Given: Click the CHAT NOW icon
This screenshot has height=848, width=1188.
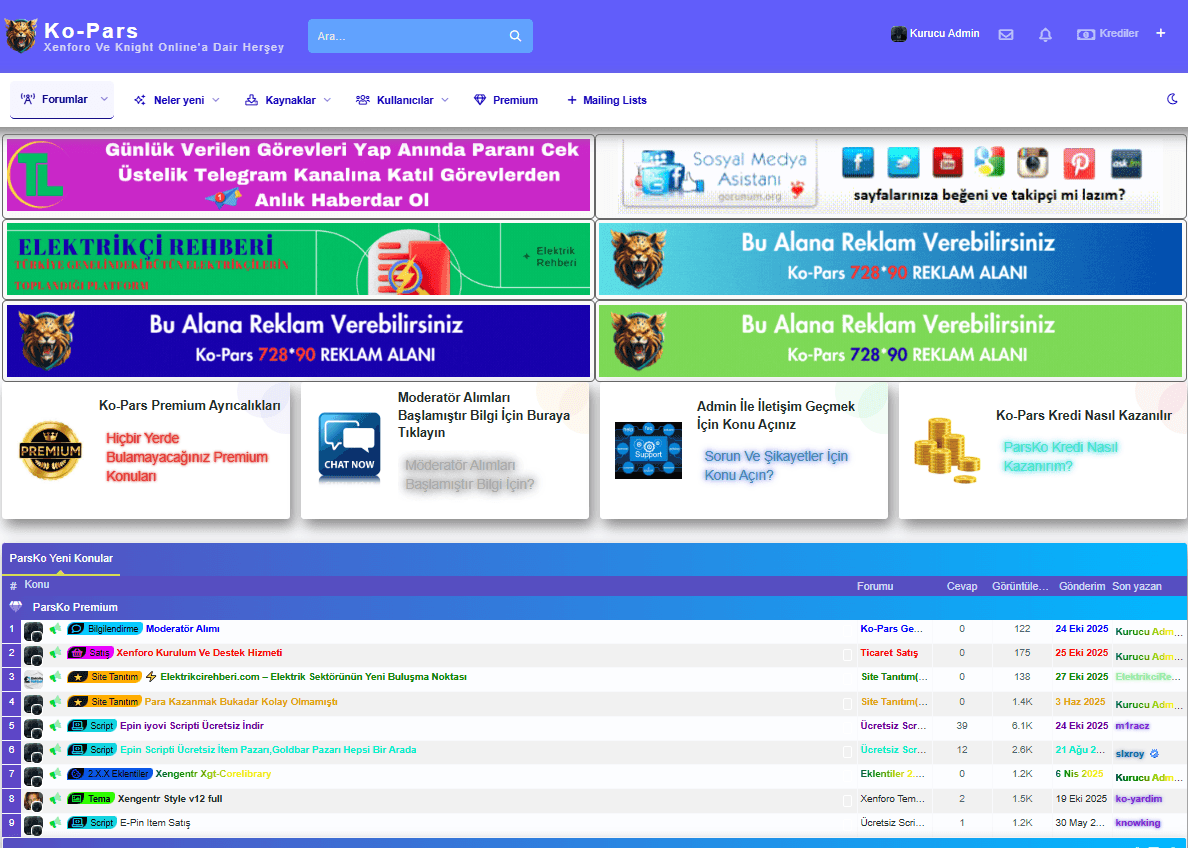Looking at the screenshot, I should pos(349,446).
